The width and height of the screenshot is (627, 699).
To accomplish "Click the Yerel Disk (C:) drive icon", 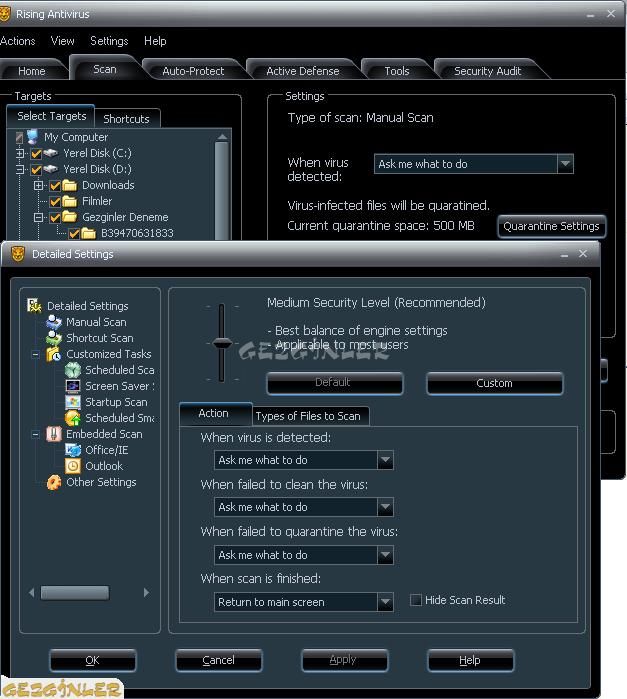I will click(51, 153).
